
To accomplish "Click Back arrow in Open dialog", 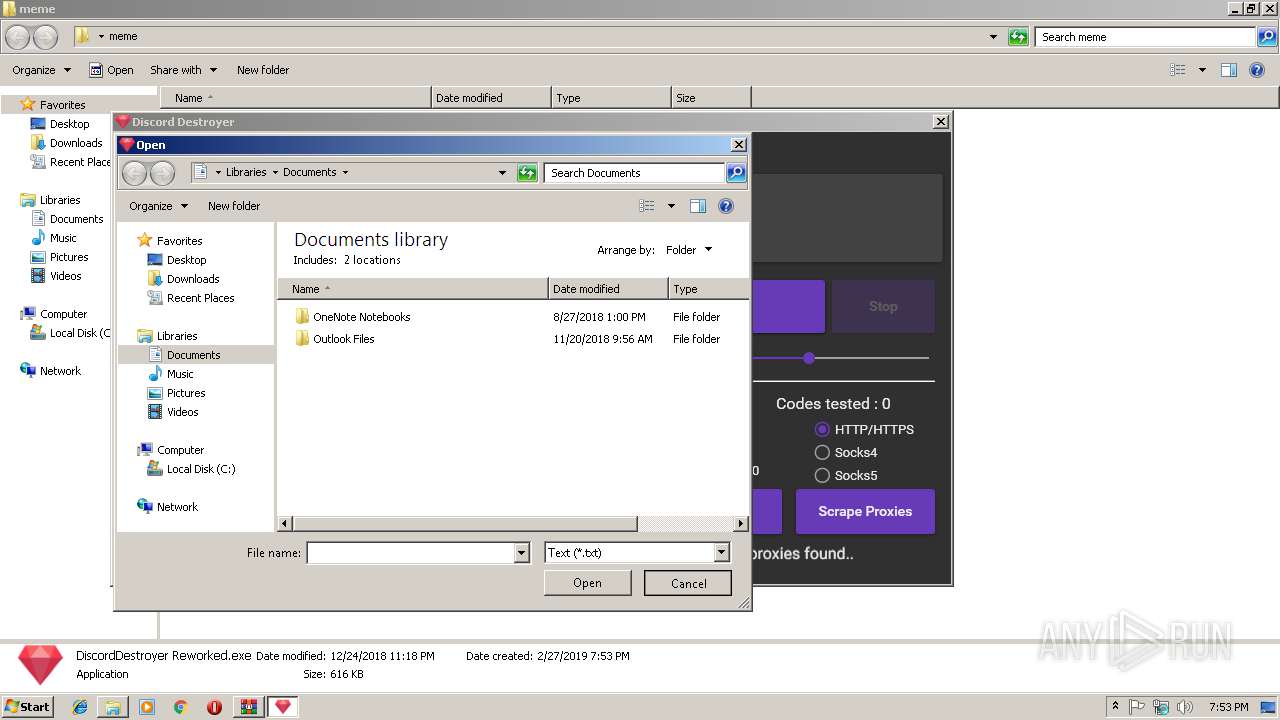I will coord(134,173).
